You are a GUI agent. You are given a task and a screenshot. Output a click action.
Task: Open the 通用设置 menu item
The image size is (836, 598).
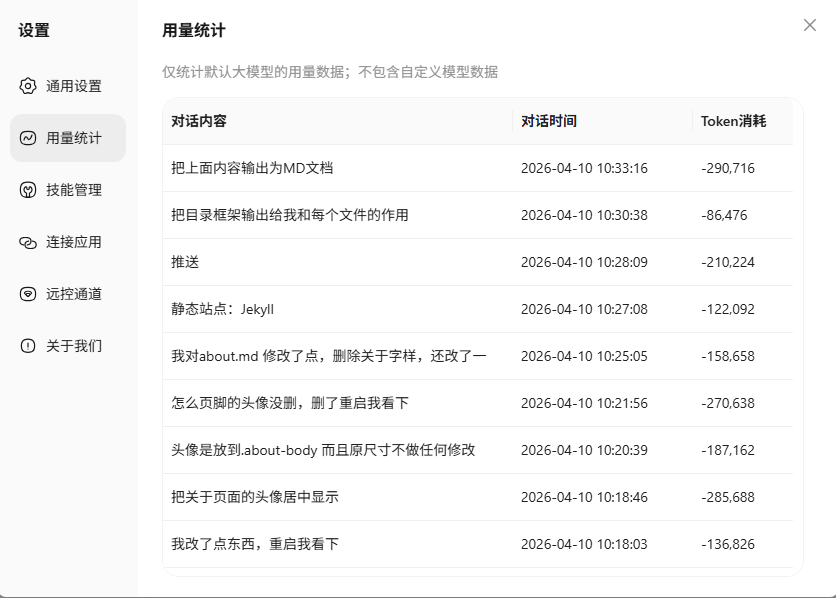pos(73,86)
